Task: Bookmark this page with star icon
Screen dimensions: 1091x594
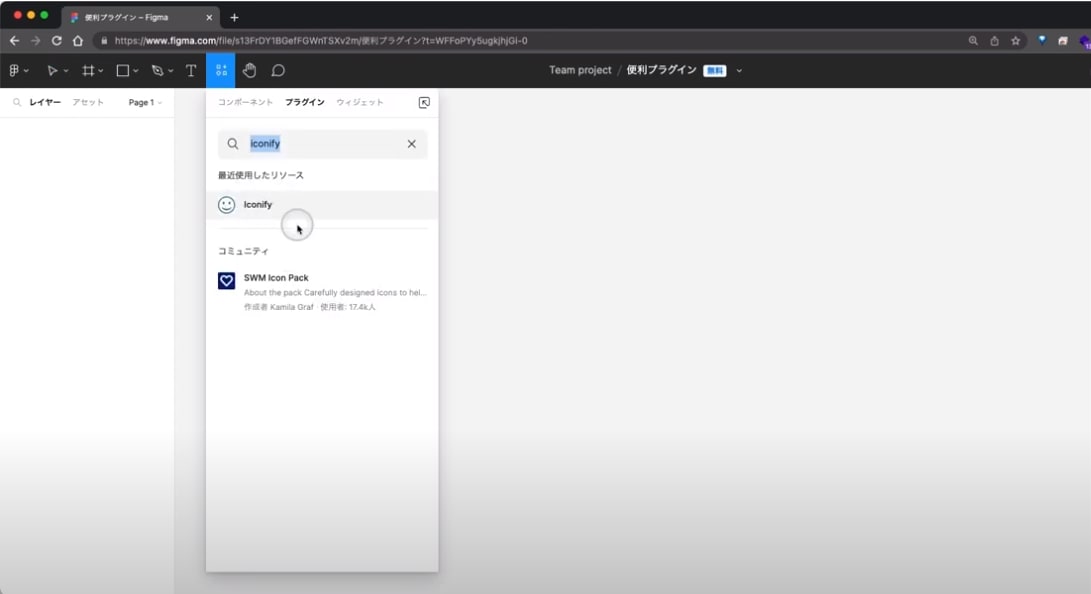Action: click(x=1015, y=40)
